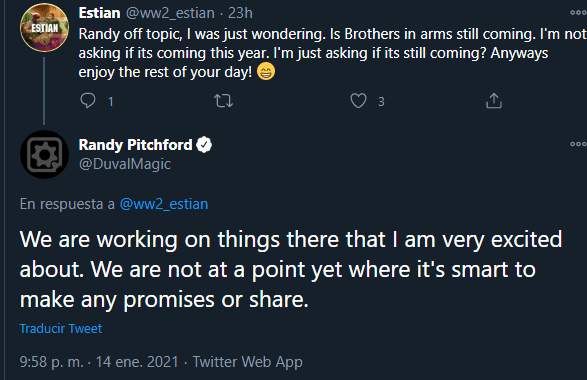
Task: Open the @ww2_estian mention in the reply line
Action: pos(164,204)
